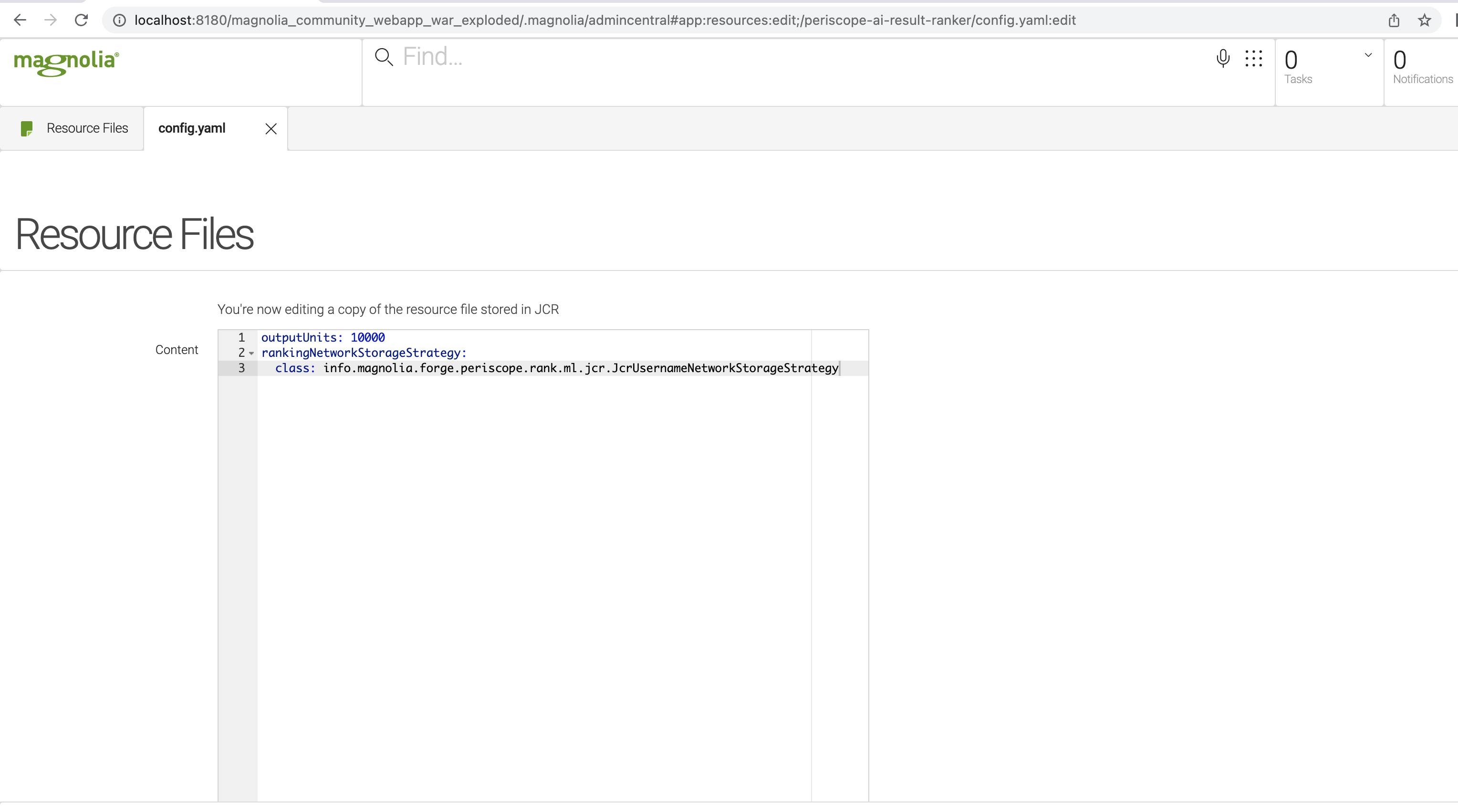This screenshot has width=1458, height=812.
Task: Activate the microphone voice search icon
Action: (1222, 58)
